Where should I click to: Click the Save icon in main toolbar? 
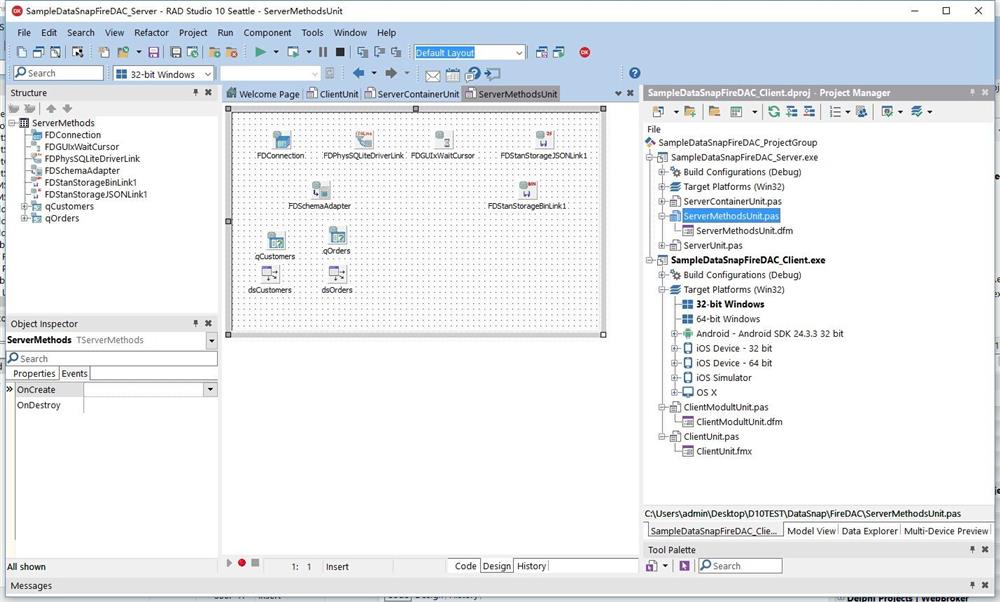[153, 52]
